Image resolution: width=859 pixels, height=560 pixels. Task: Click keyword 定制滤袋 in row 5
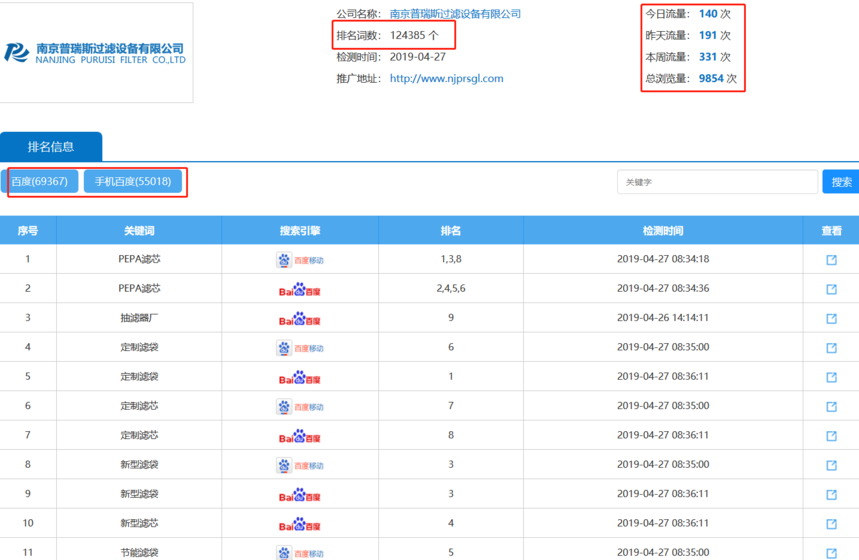pyautogui.click(x=139, y=376)
